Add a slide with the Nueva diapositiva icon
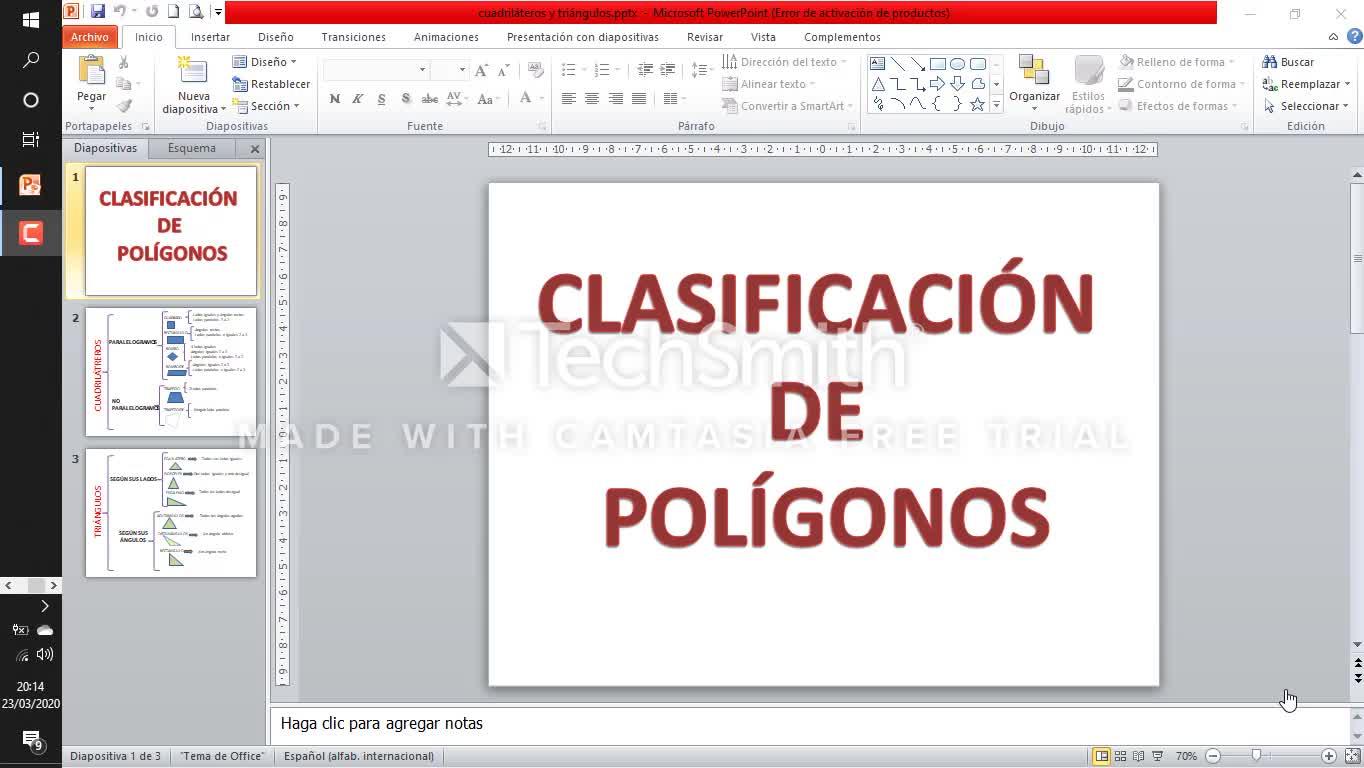 click(193, 71)
